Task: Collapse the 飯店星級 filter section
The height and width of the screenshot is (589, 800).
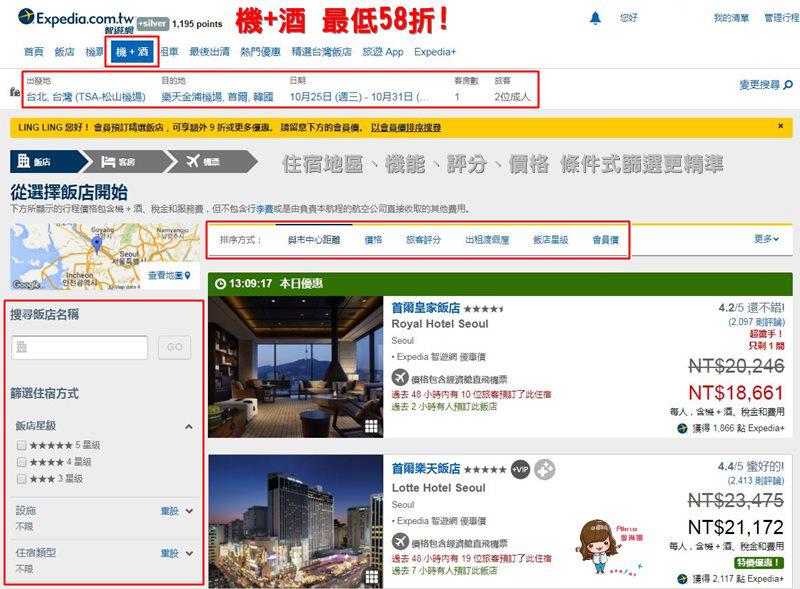Action: (x=189, y=426)
